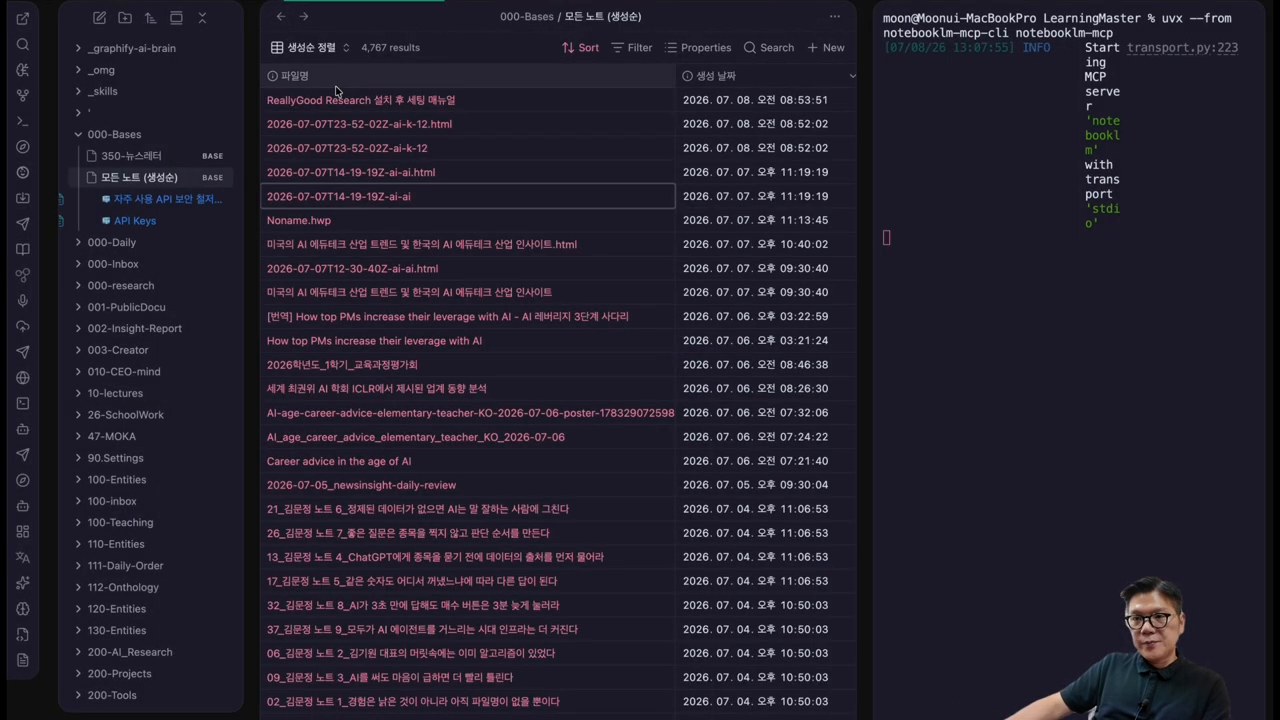Click 4,767 results count label
This screenshot has height=720, width=1280.
(x=390, y=47)
